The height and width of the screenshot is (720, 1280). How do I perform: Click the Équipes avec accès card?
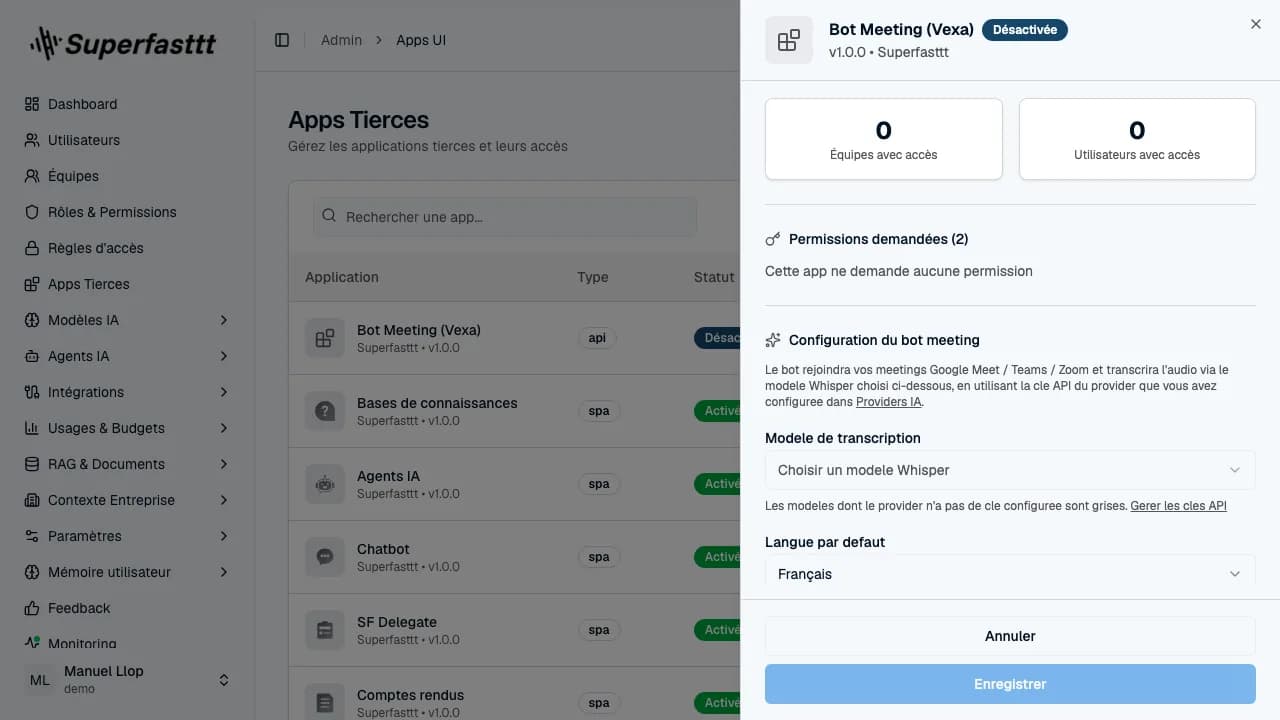(x=884, y=139)
